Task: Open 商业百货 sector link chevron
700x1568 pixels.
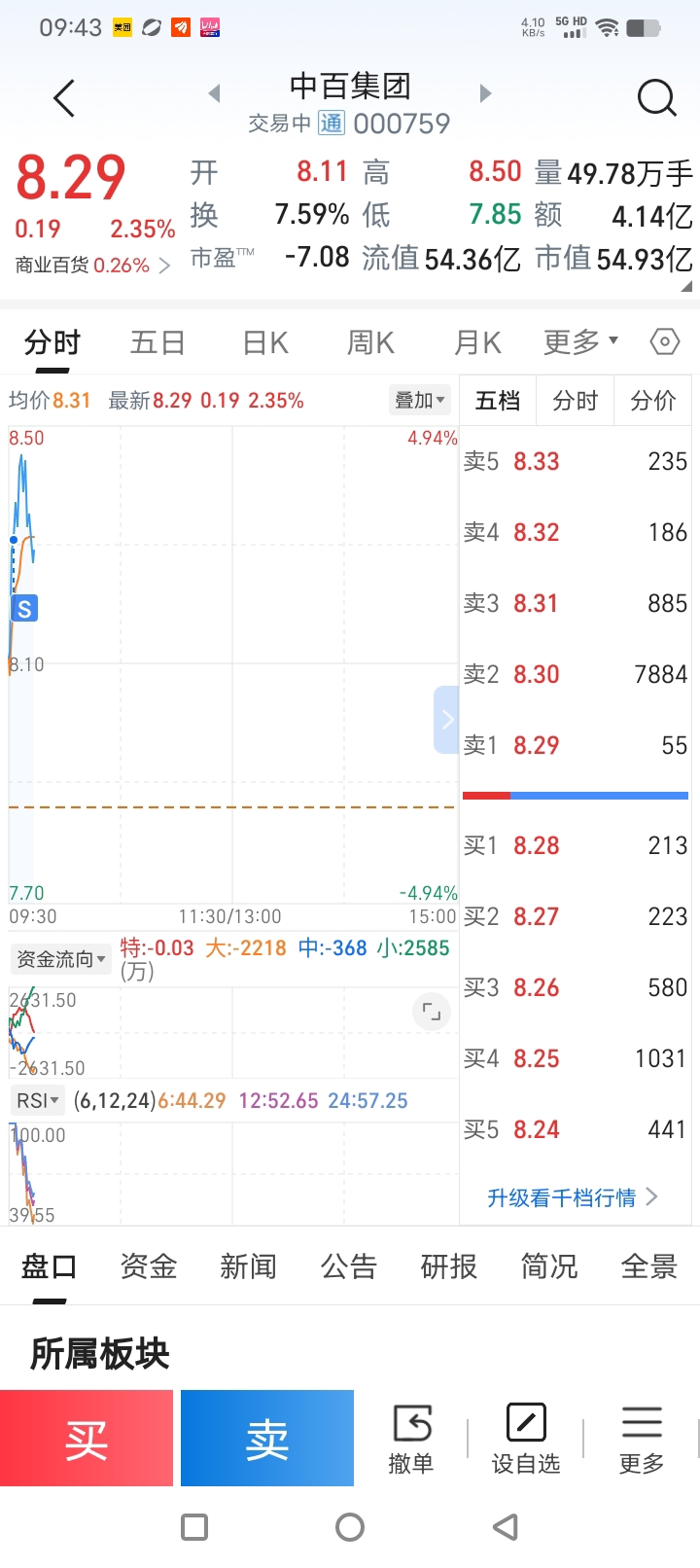Action: [x=164, y=266]
